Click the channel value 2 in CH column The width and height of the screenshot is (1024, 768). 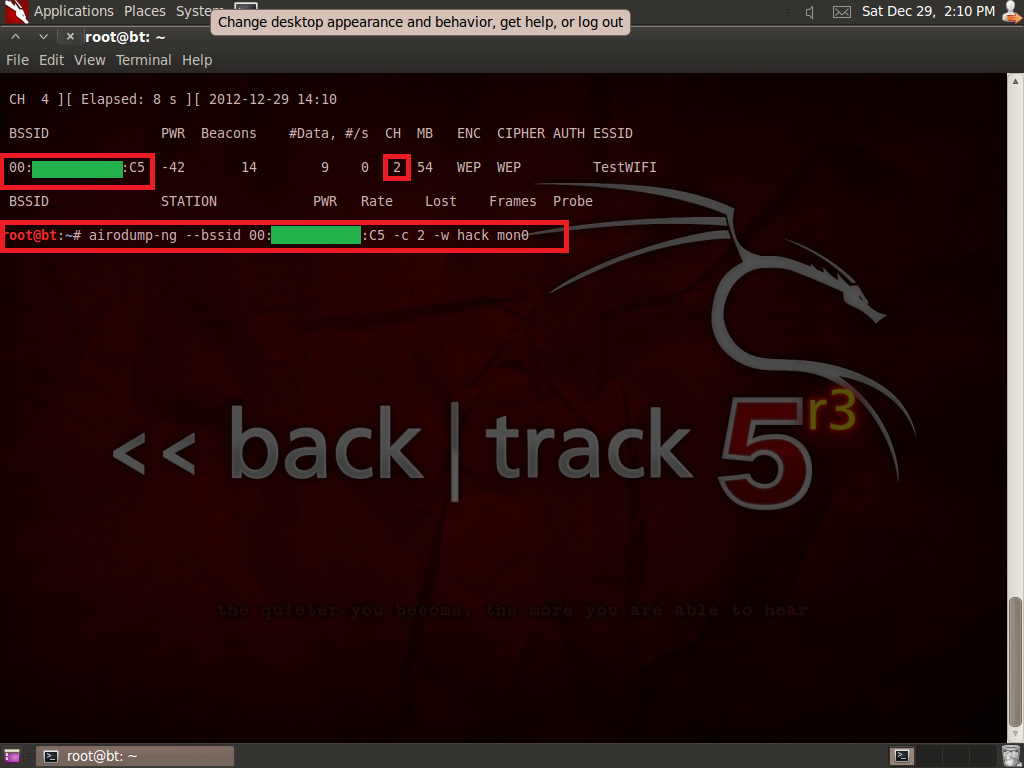396,167
